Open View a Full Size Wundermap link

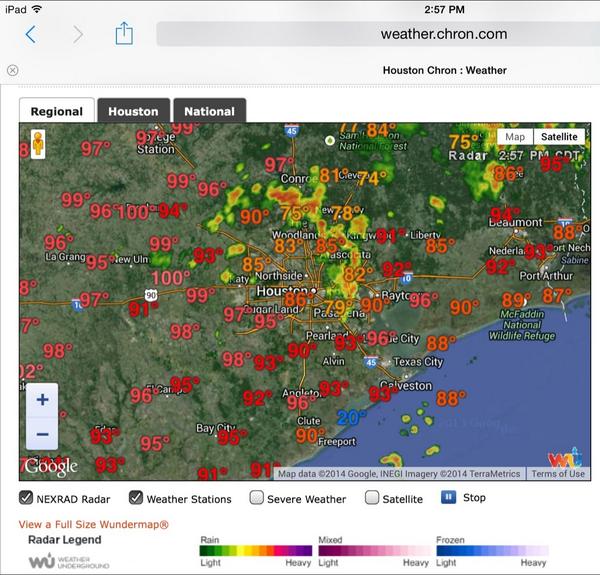93,524
